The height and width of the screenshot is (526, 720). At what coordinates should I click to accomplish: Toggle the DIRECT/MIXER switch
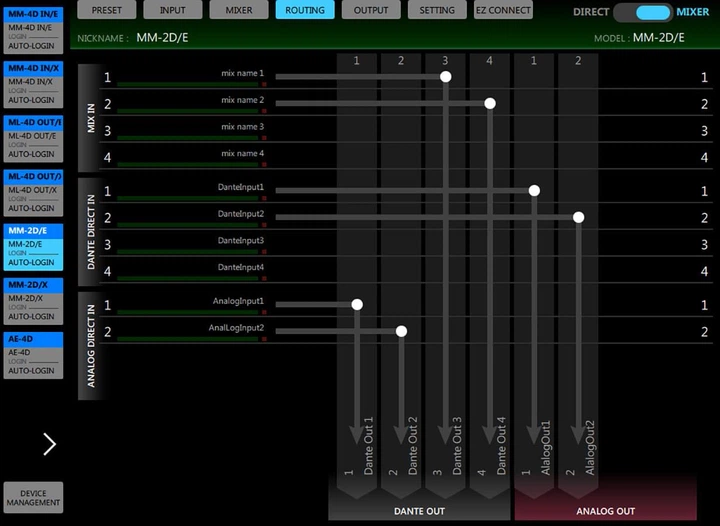643,12
